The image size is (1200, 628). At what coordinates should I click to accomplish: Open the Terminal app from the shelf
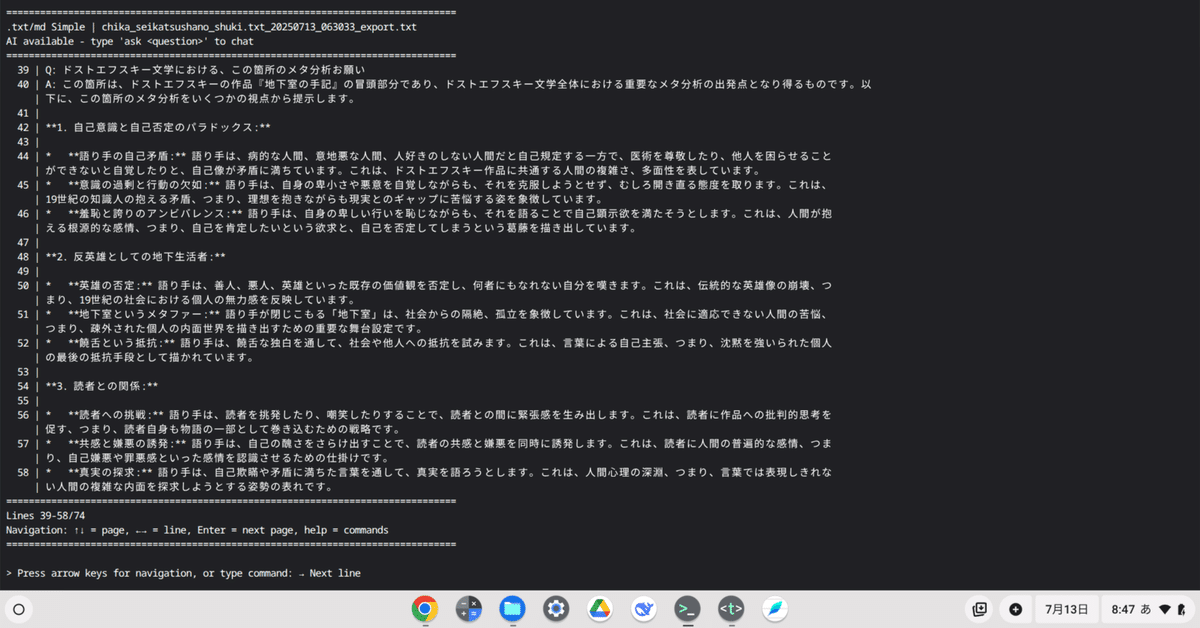[x=687, y=609]
